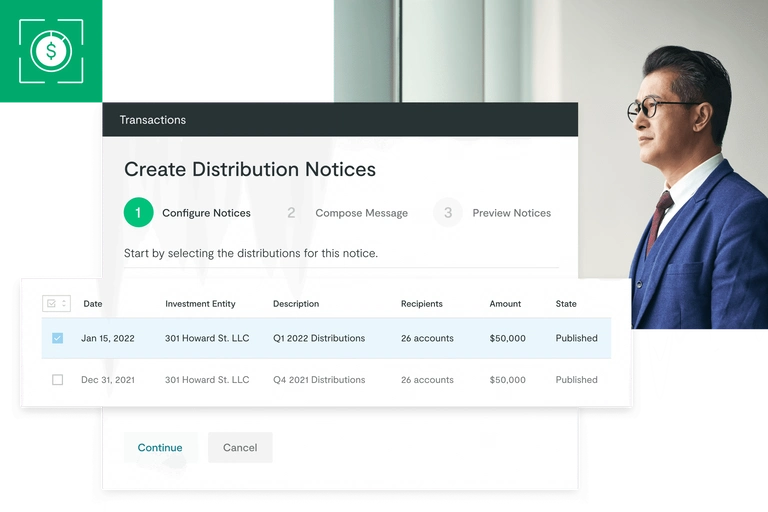The image size is (768, 512).
Task: Click the step 3 circle indicator
Action: pyautogui.click(x=448, y=213)
